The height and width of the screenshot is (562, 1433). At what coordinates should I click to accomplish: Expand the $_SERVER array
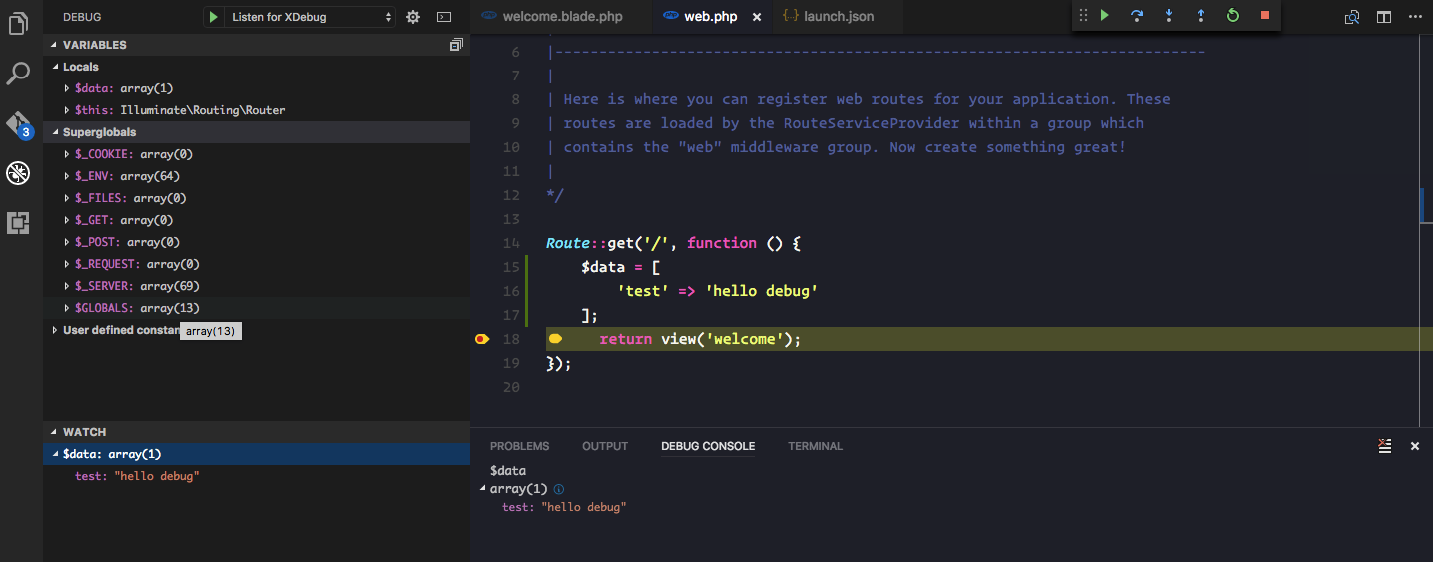67,286
